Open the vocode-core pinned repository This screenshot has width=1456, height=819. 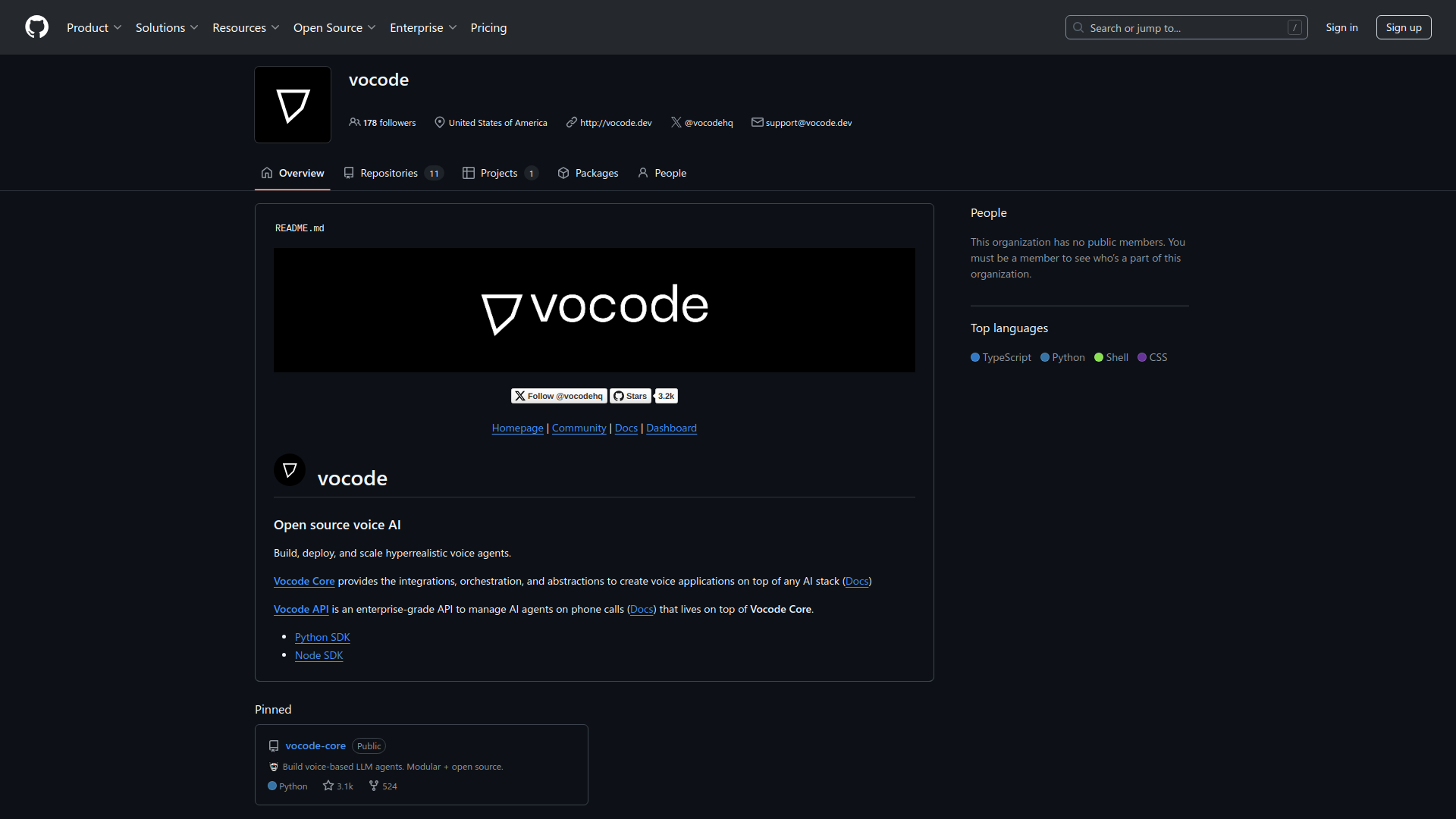point(315,746)
